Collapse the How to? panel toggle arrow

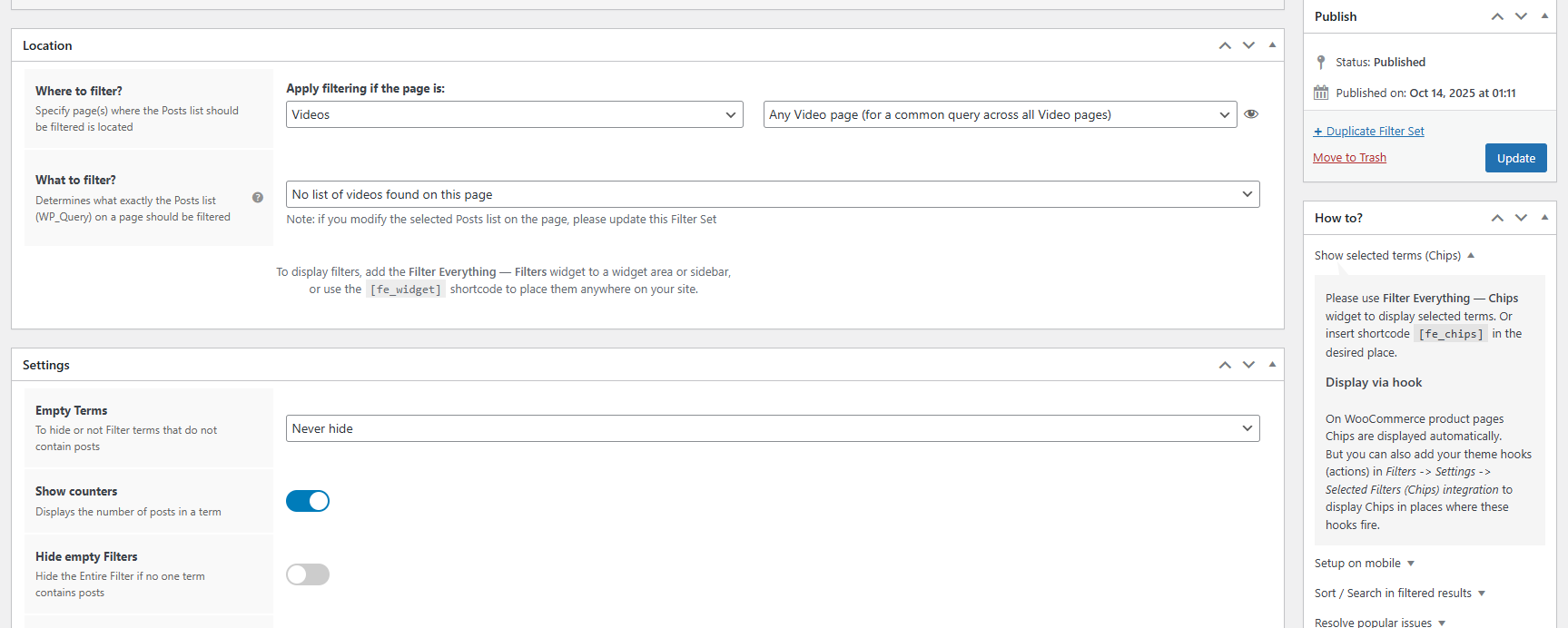pos(1544,218)
